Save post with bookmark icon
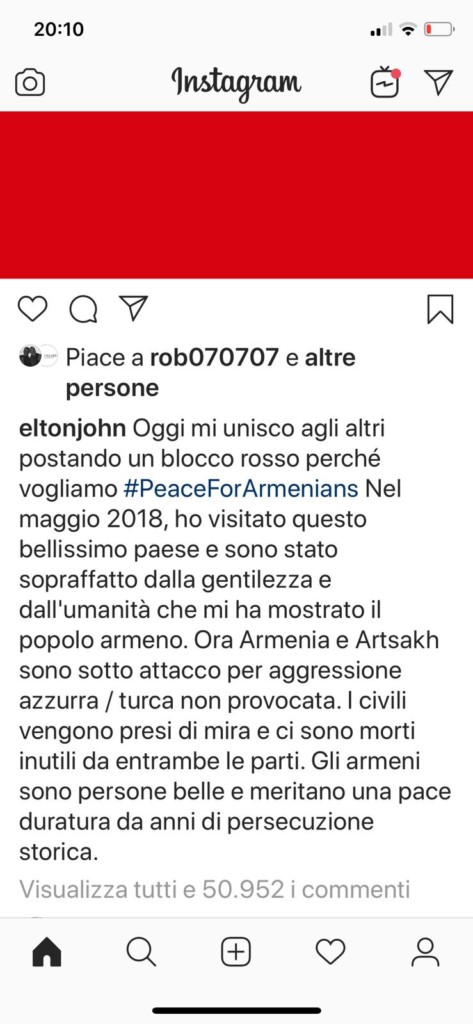This screenshot has width=473, height=1024. click(440, 309)
